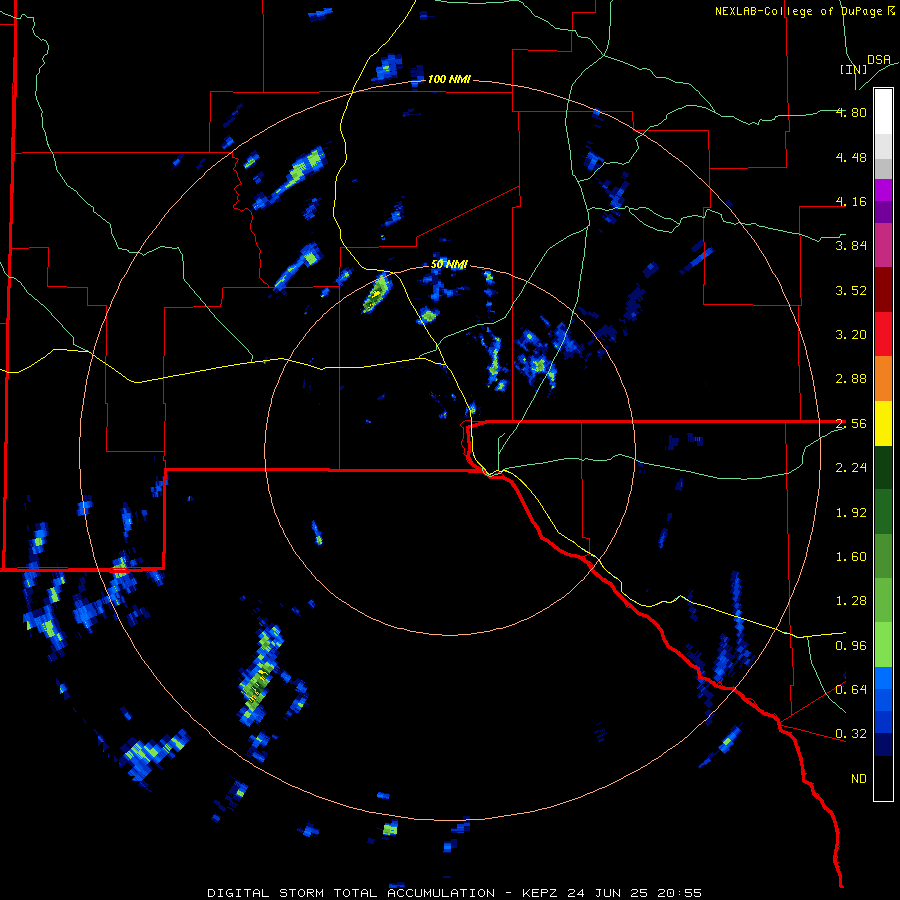Viewport: 900px width, 900px height.
Task: Pick the black ND swatch in legend
Action: pos(883,778)
